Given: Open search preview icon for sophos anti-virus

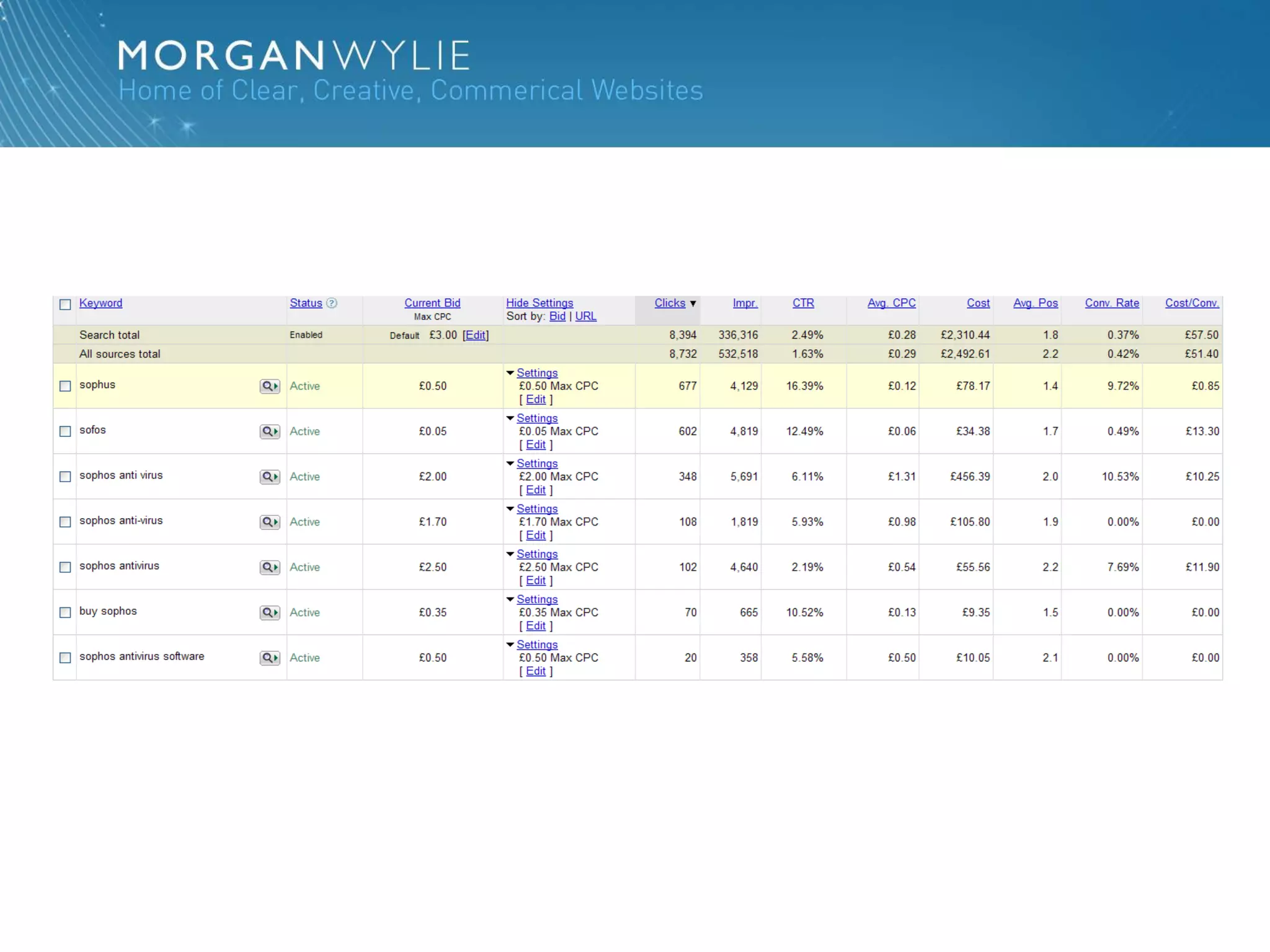Looking at the screenshot, I should [270, 522].
